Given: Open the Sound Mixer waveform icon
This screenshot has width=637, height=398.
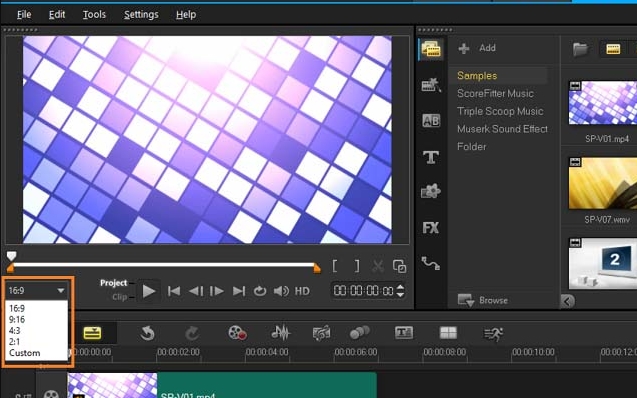Looking at the screenshot, I should tap(280, 333).
